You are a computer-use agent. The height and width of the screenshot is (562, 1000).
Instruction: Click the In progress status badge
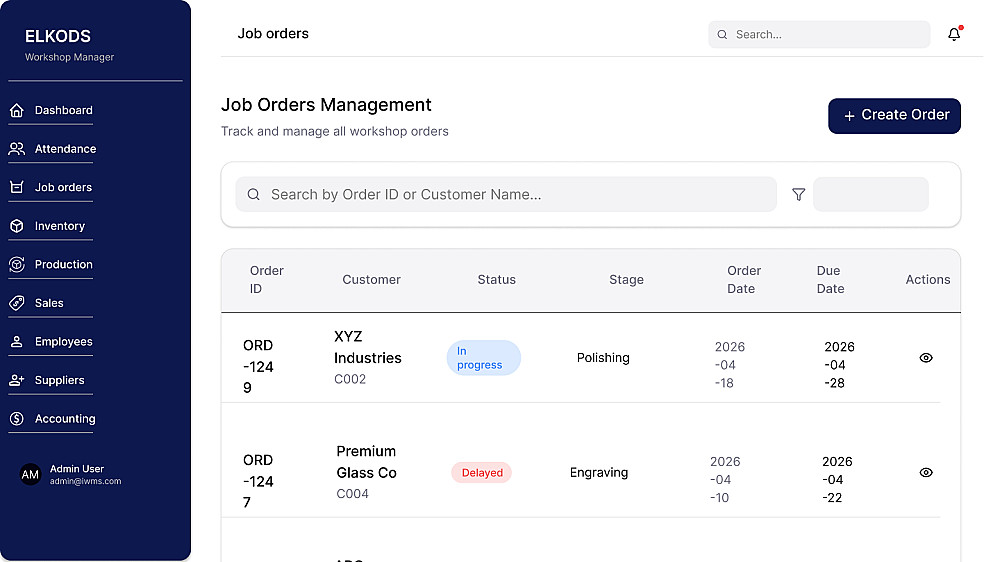pyautogui.click(x=483, y=358)
